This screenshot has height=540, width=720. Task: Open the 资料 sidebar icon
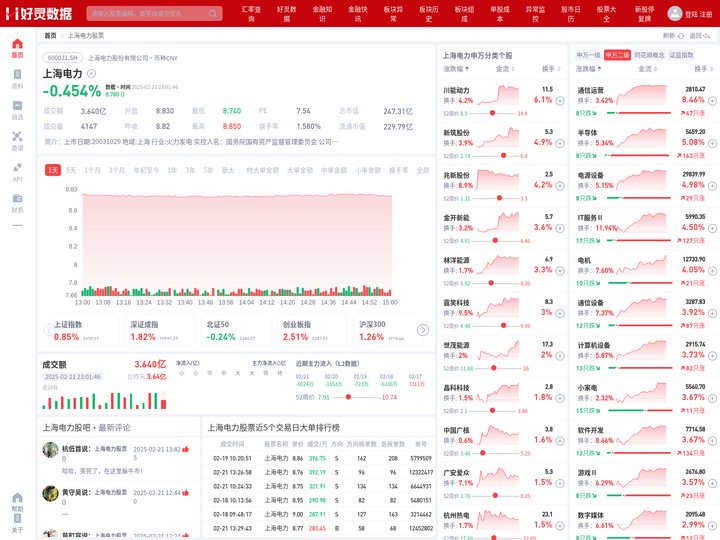click(x=17, y=74)
